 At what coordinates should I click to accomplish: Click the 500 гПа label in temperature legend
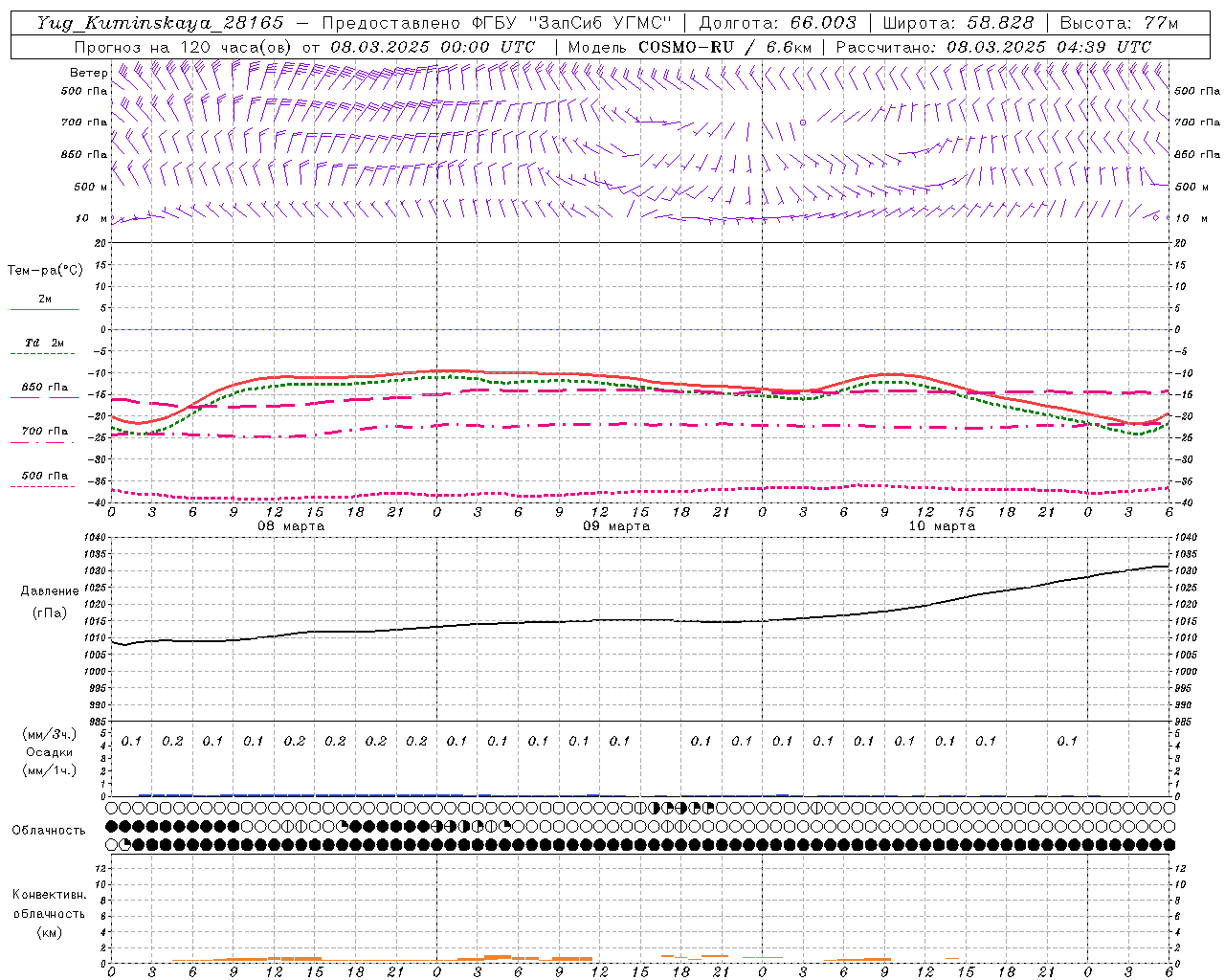tap(45, 475)
